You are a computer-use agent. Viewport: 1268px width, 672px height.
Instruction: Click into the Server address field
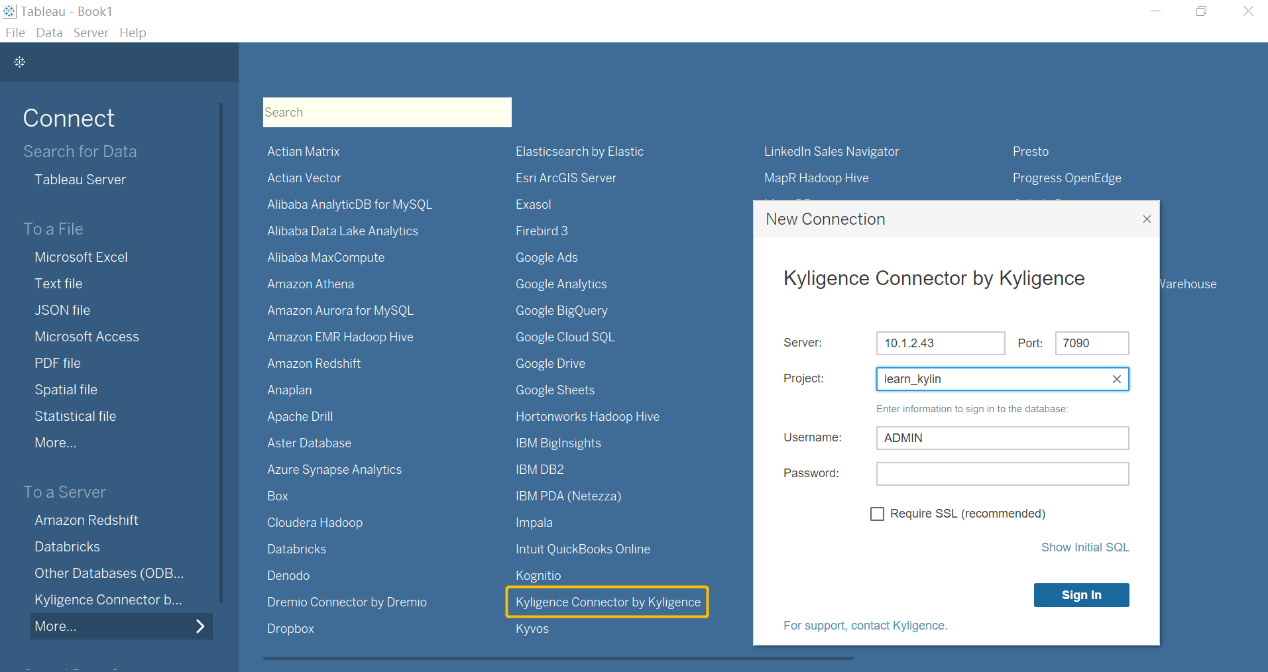click(940, 343)
